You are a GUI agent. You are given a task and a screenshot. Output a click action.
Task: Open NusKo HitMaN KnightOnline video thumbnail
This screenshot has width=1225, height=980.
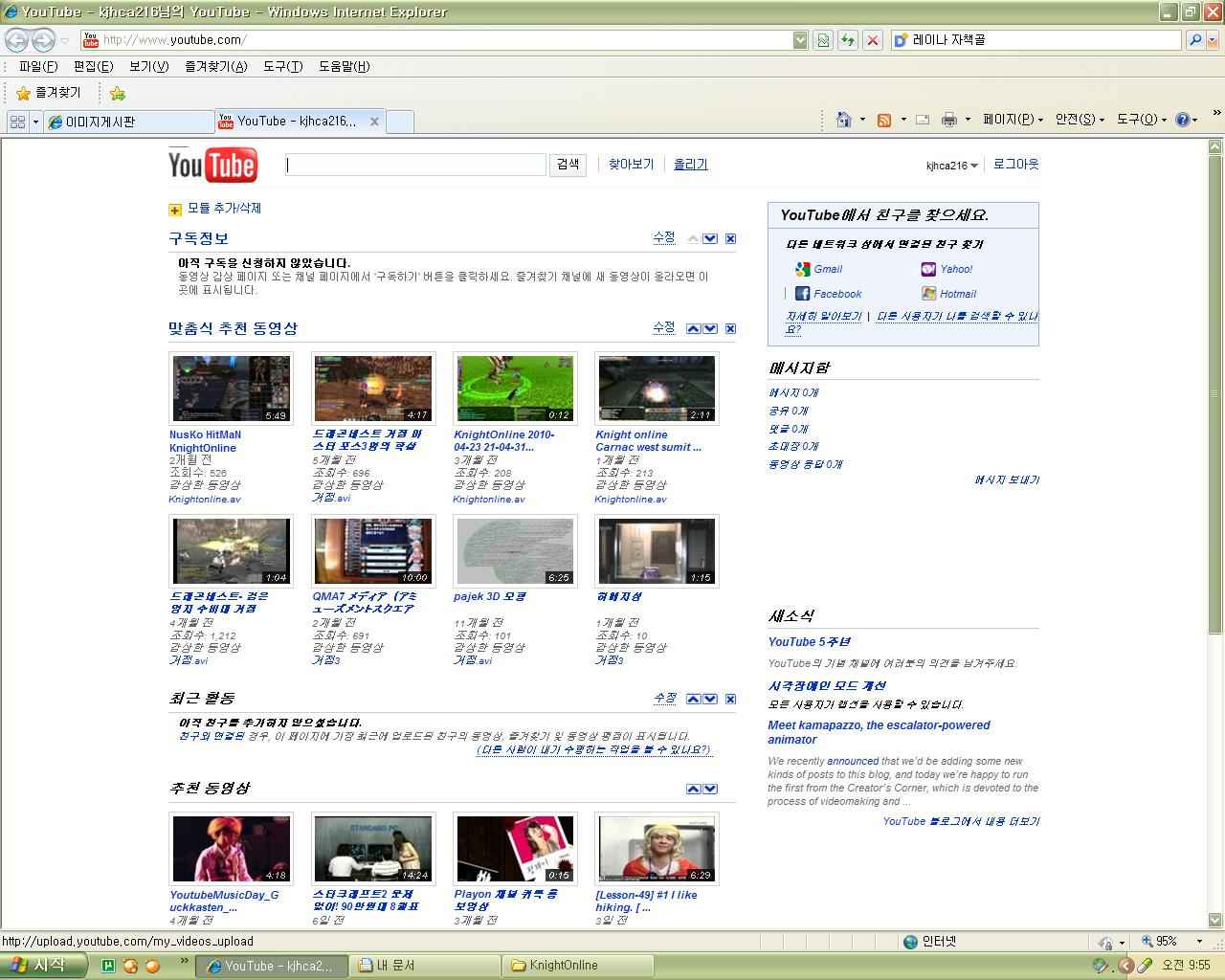(231, 388)
